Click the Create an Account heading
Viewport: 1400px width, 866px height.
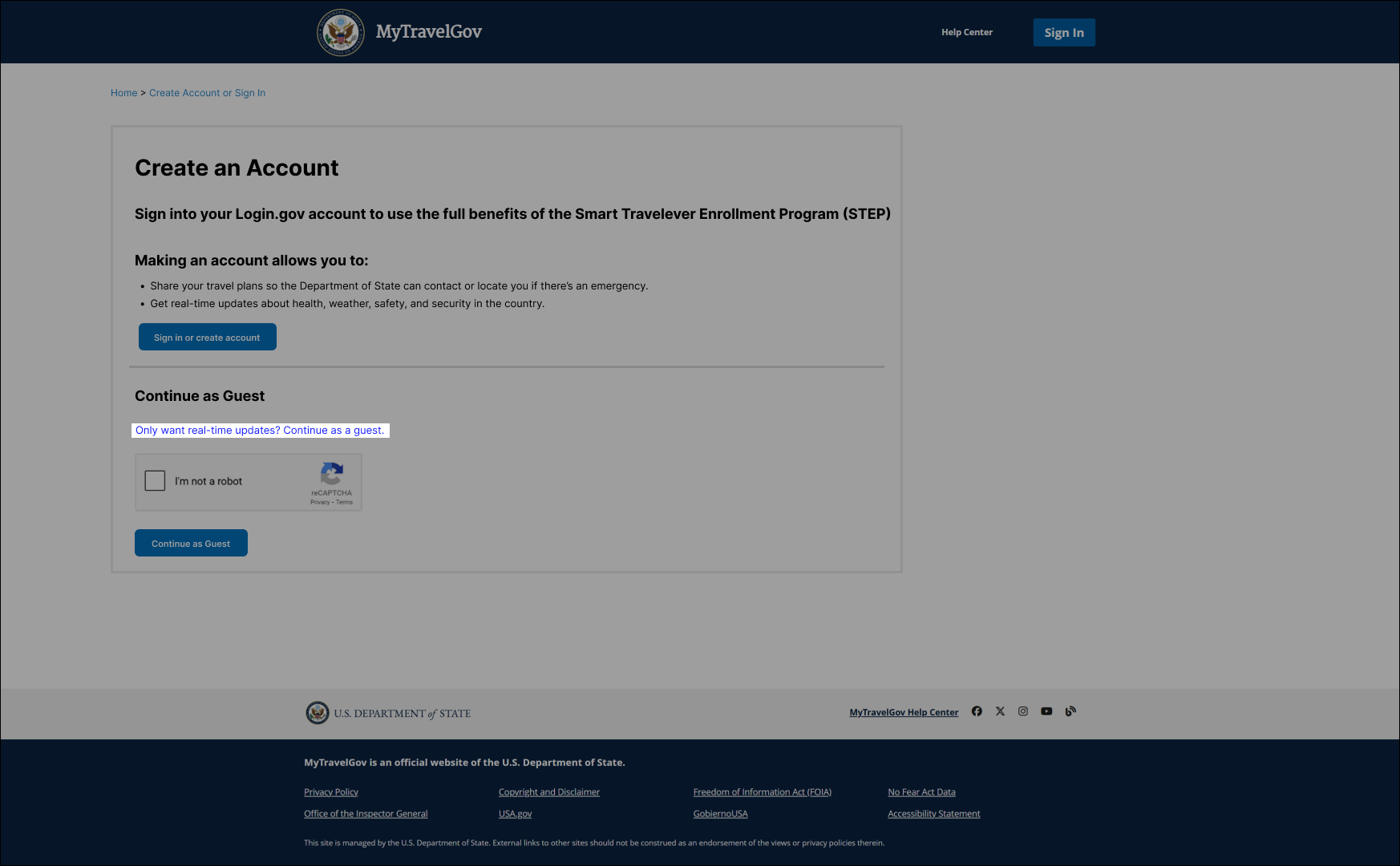pyautogui.click(x=237, y=168)
